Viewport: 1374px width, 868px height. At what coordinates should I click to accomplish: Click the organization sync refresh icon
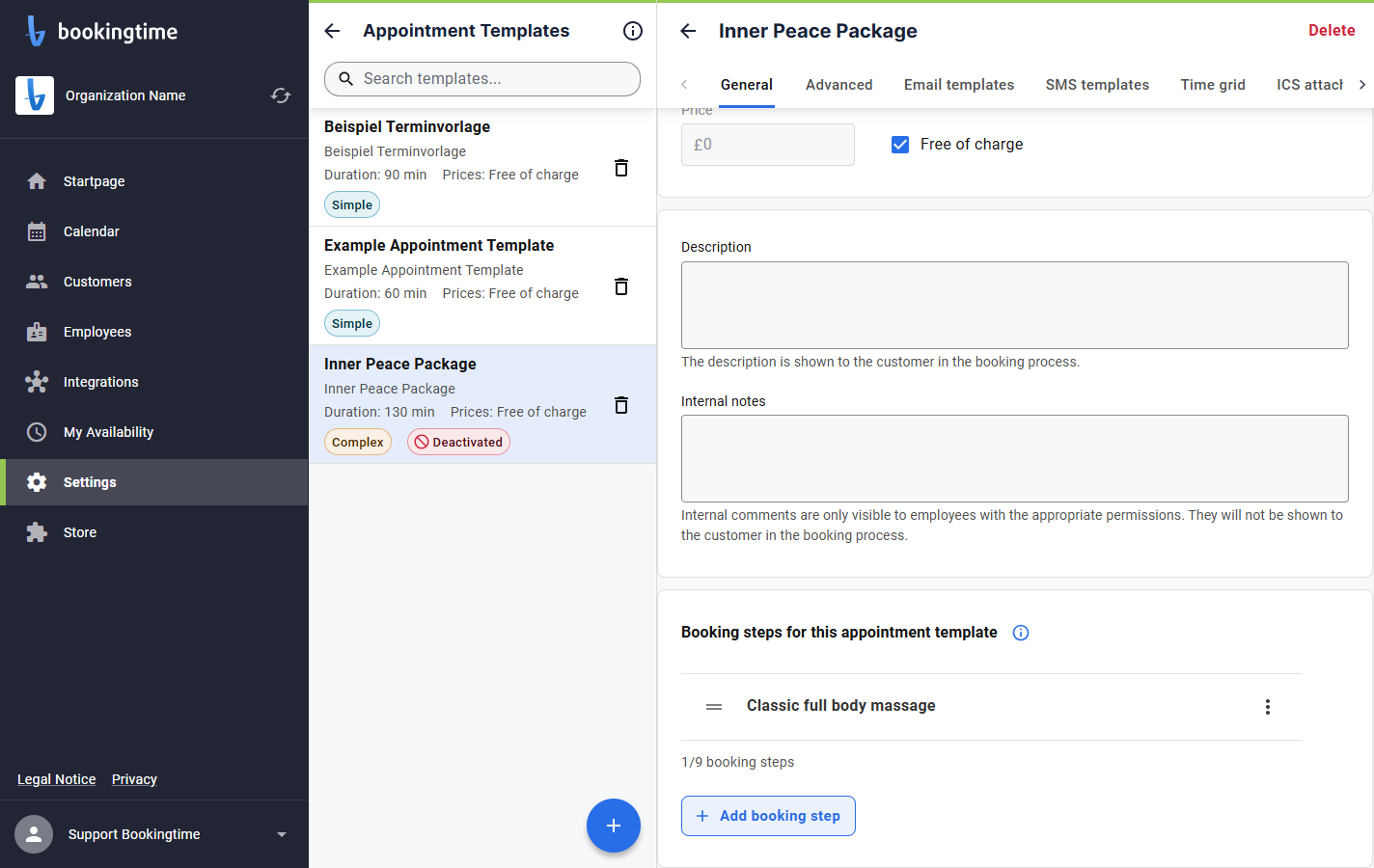coord(281,95)
